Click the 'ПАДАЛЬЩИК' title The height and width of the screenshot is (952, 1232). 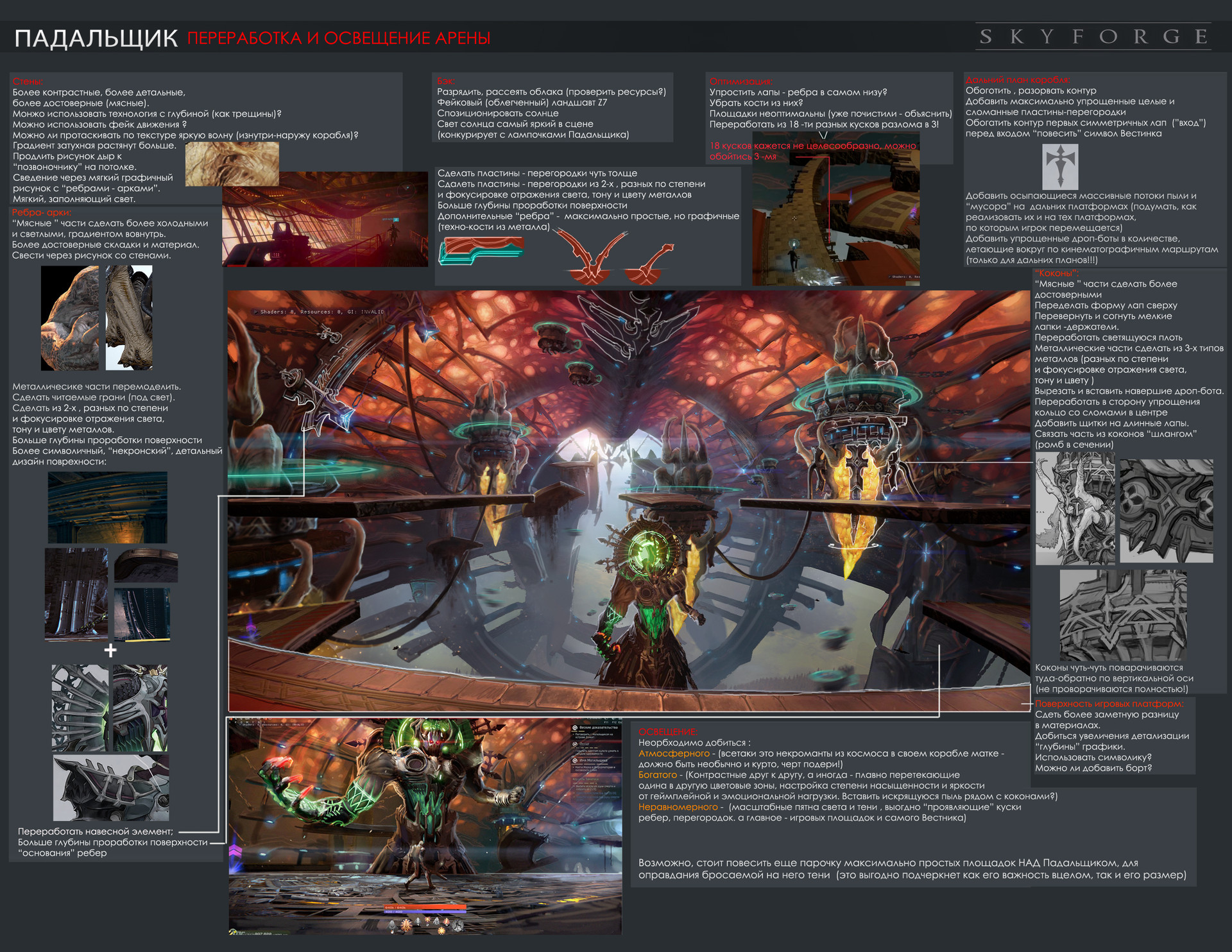pos(96,38)
